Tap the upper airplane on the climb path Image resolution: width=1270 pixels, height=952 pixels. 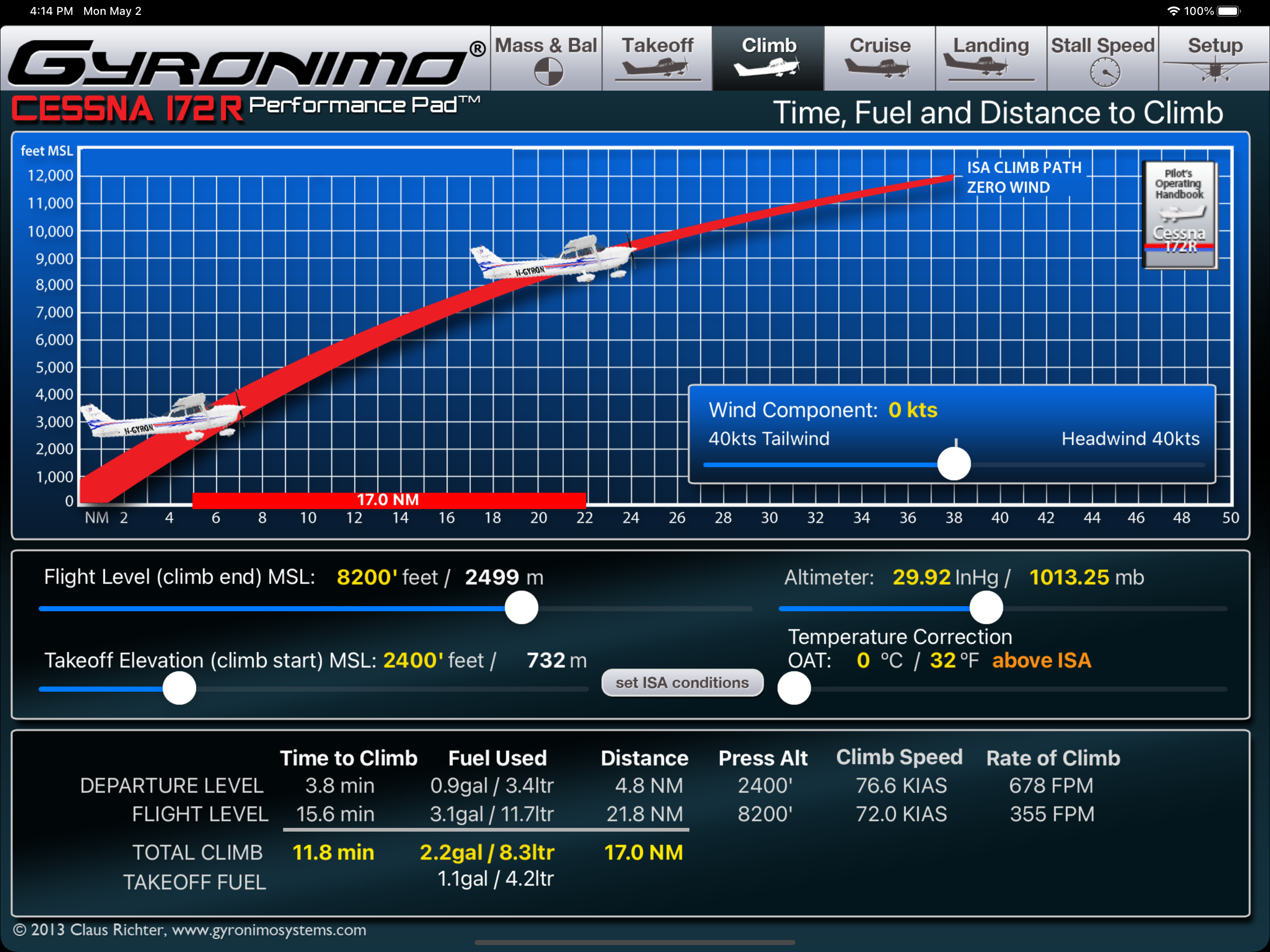click(x=553, y=258)
